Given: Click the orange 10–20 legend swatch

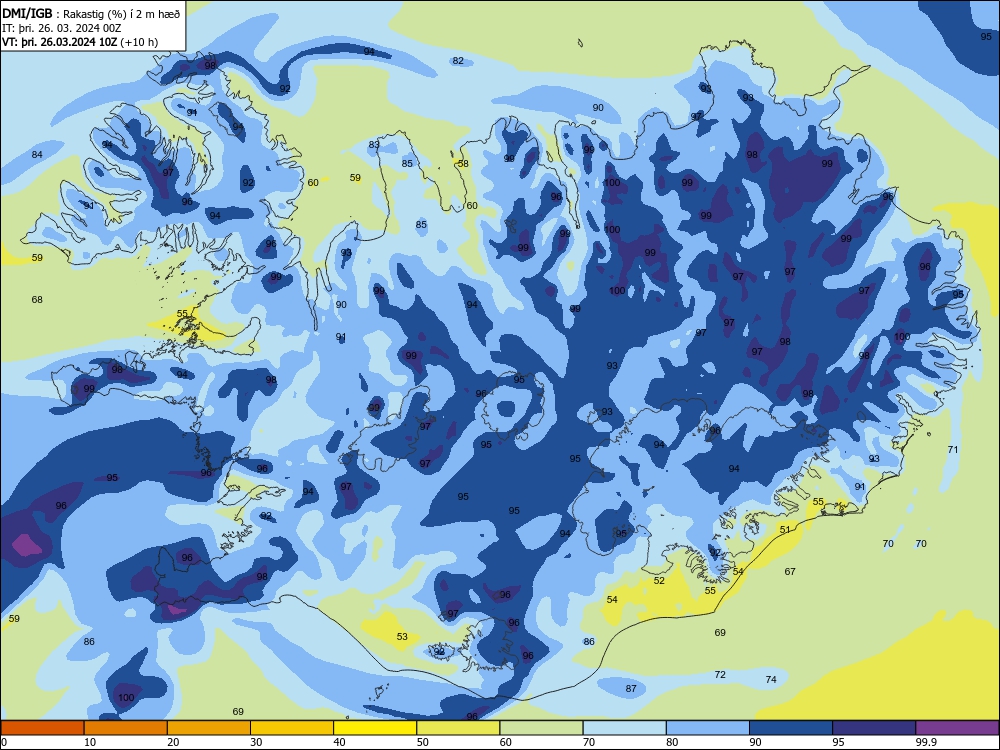Looking at the screenshot, I should 126,728.
